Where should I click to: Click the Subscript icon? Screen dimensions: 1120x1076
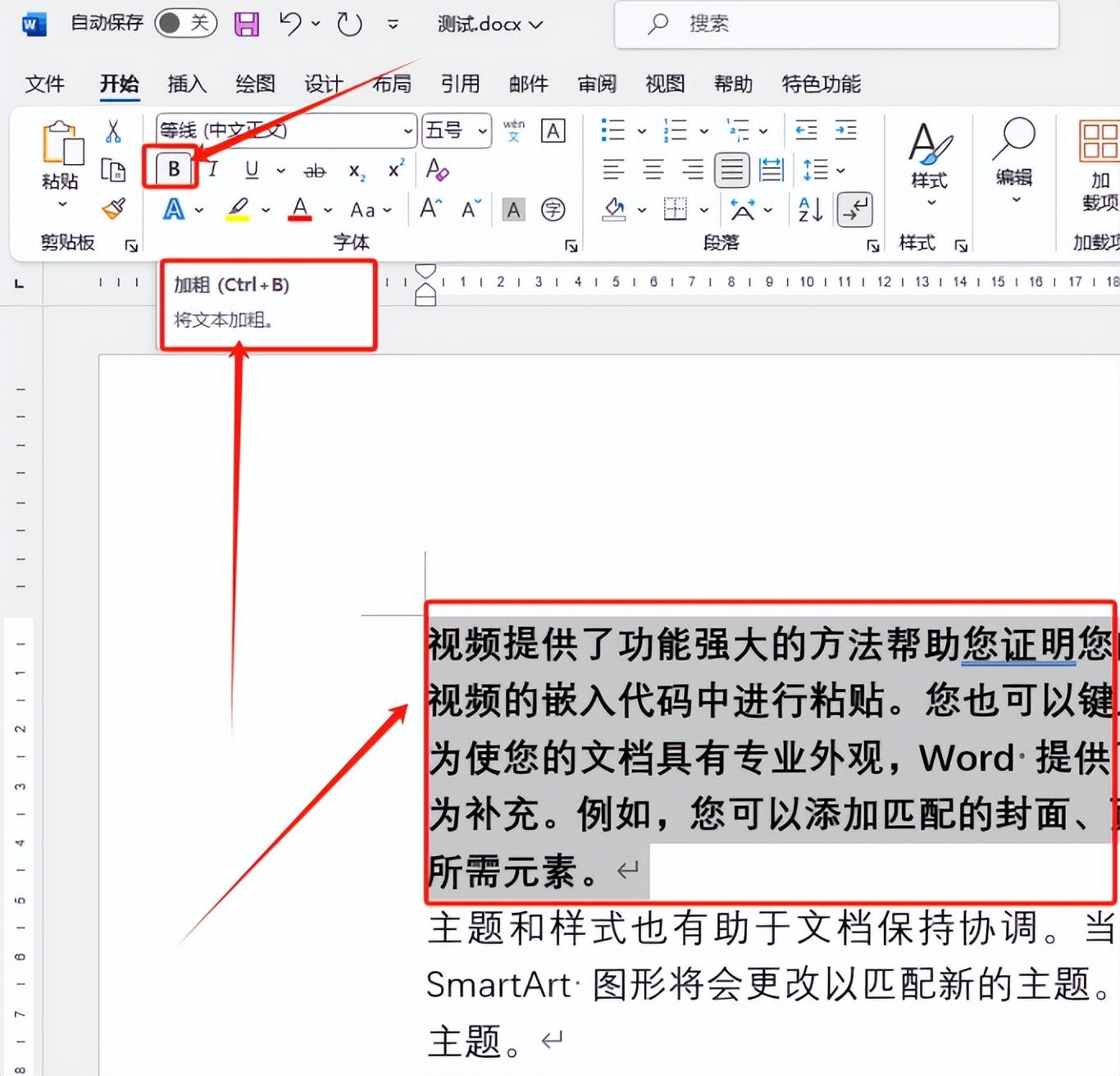pyautogui.click(x=355, y=171)
